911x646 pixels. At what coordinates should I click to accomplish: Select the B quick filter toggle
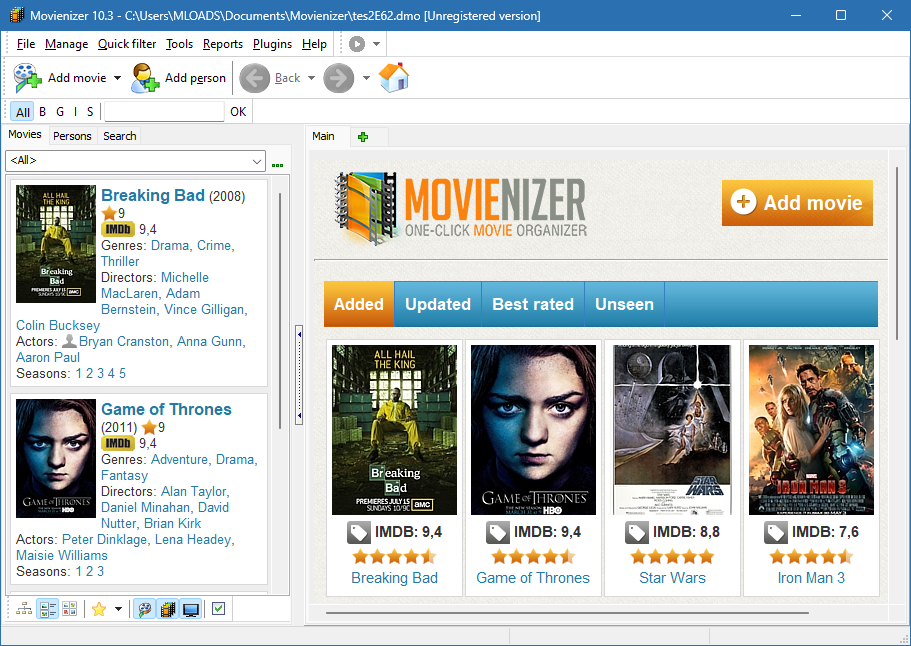pos(42,112)
